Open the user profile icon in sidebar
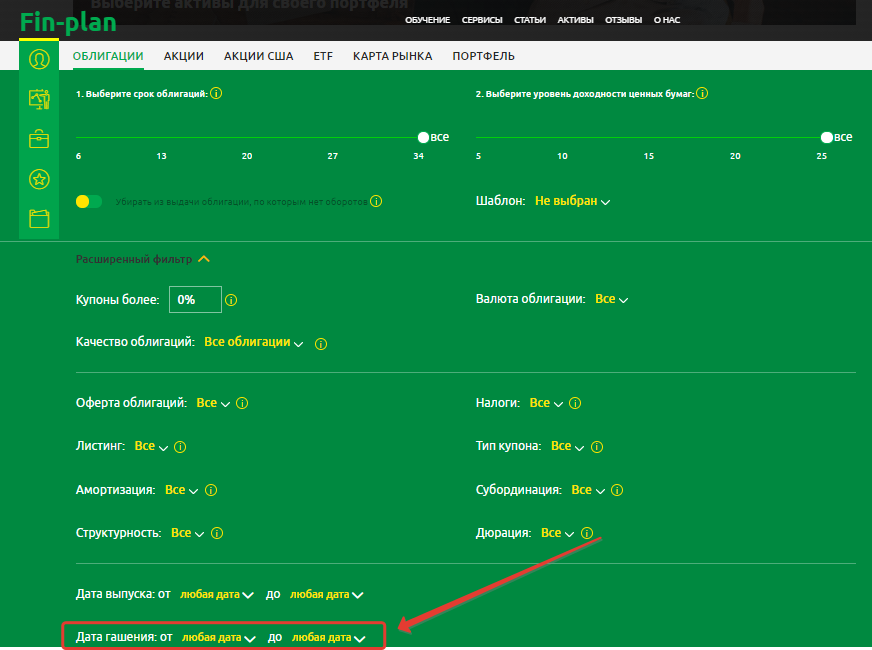 (39, 59)
